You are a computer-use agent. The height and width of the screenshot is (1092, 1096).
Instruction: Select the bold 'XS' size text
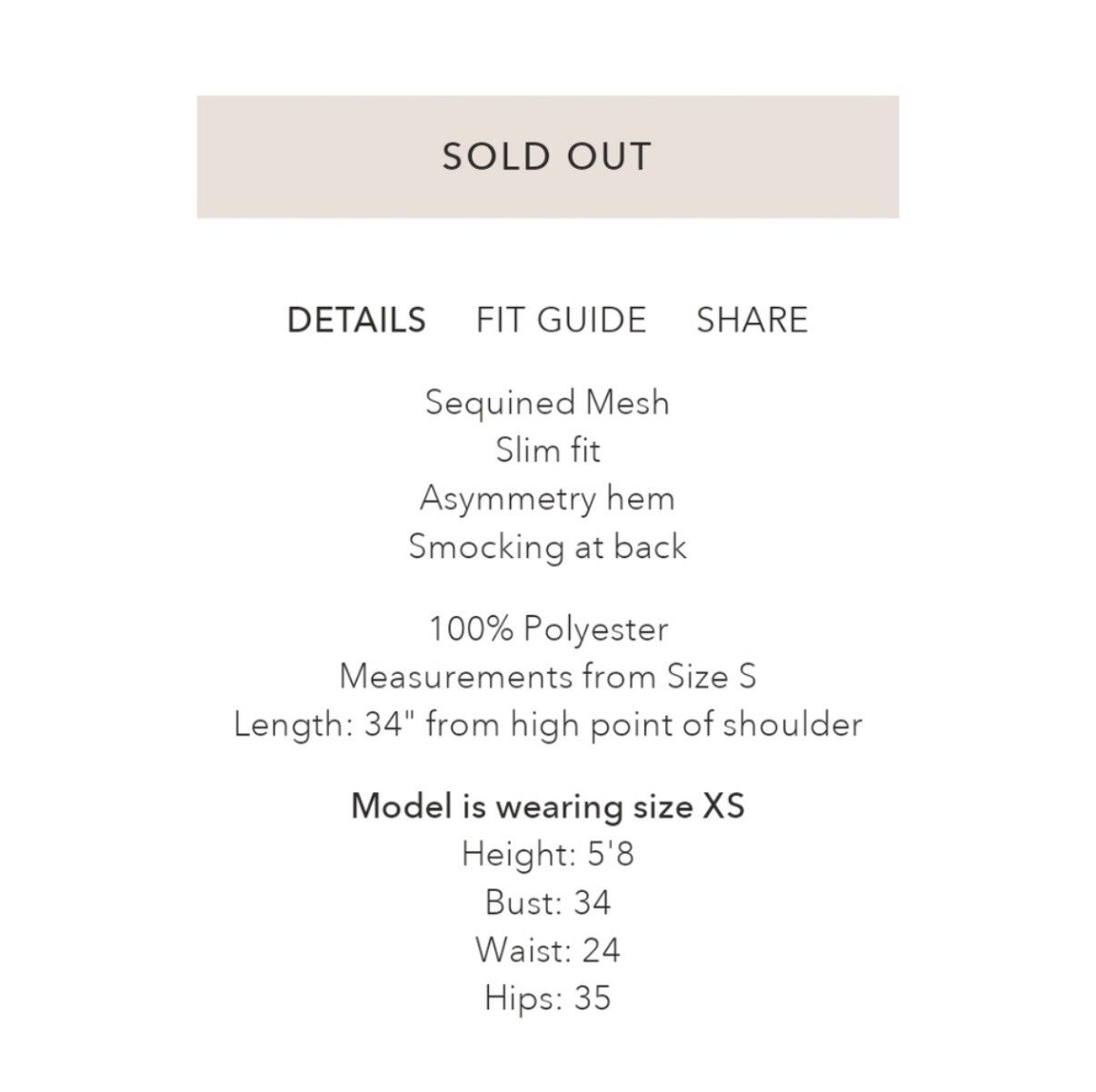(723, 807)
